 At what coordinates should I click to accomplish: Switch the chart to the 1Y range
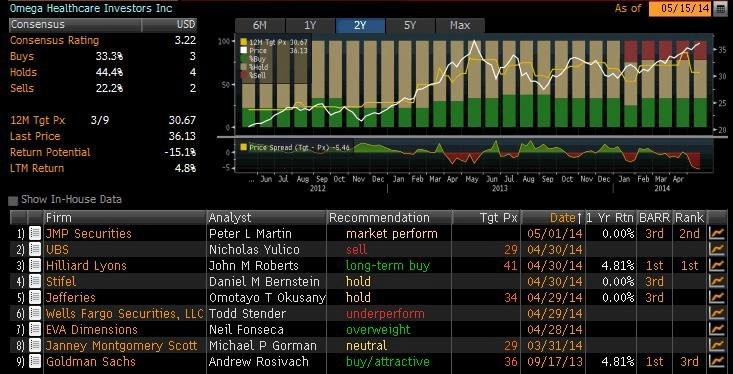tap(310, 25)
